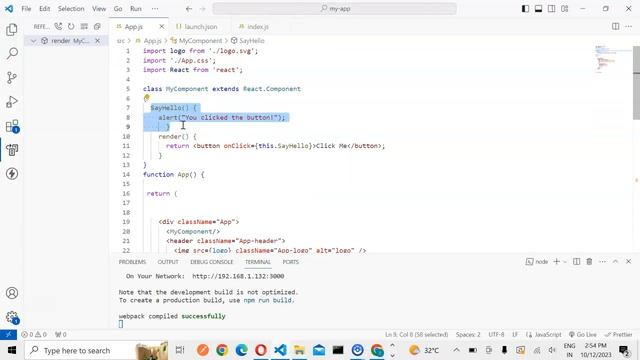Click the errors and warnings status item

pyautogui.click(x=34, y=335)
